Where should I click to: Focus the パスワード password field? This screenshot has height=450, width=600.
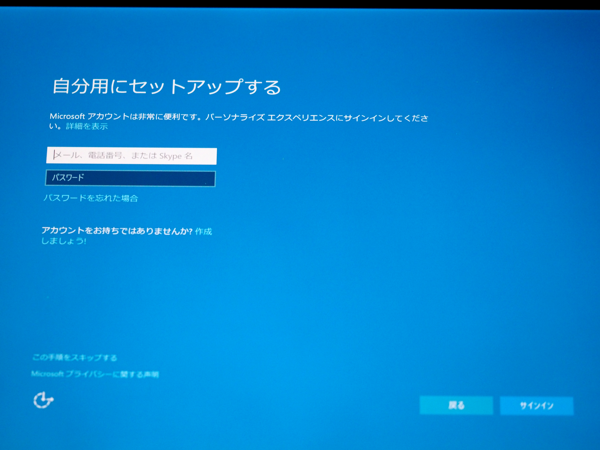click(x=130, y=178)
